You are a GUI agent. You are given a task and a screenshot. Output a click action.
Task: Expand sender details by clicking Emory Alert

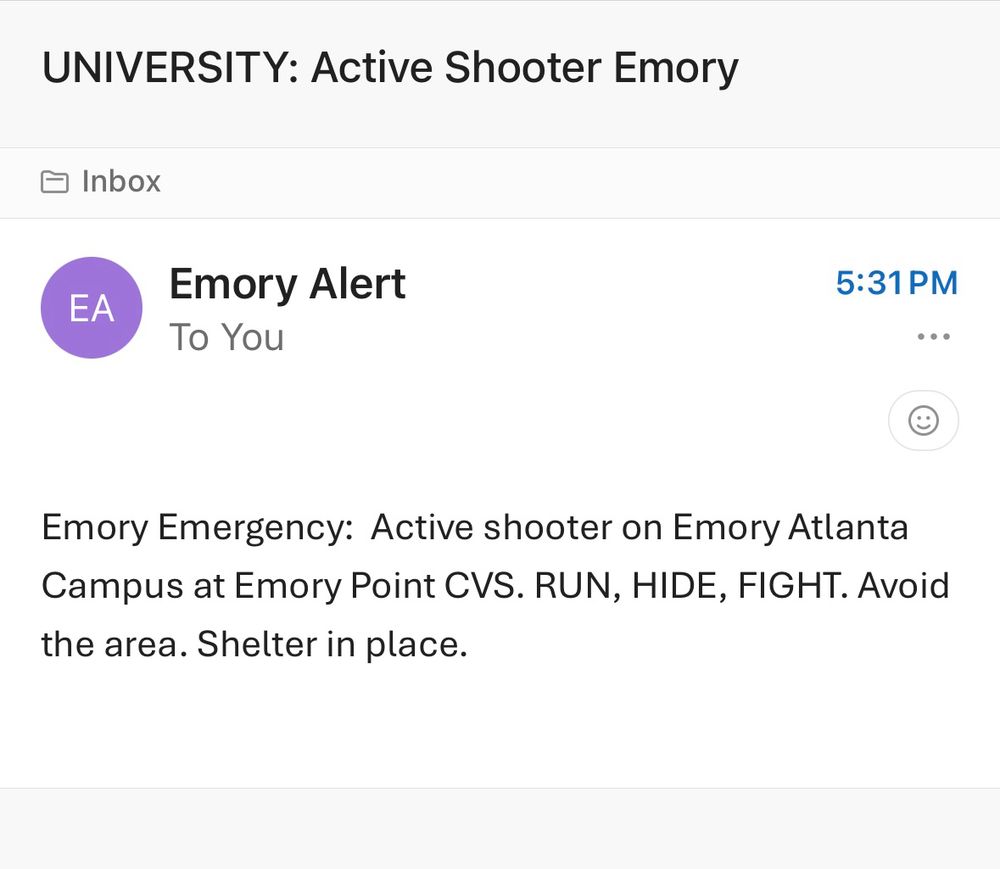tap(287, 283)
